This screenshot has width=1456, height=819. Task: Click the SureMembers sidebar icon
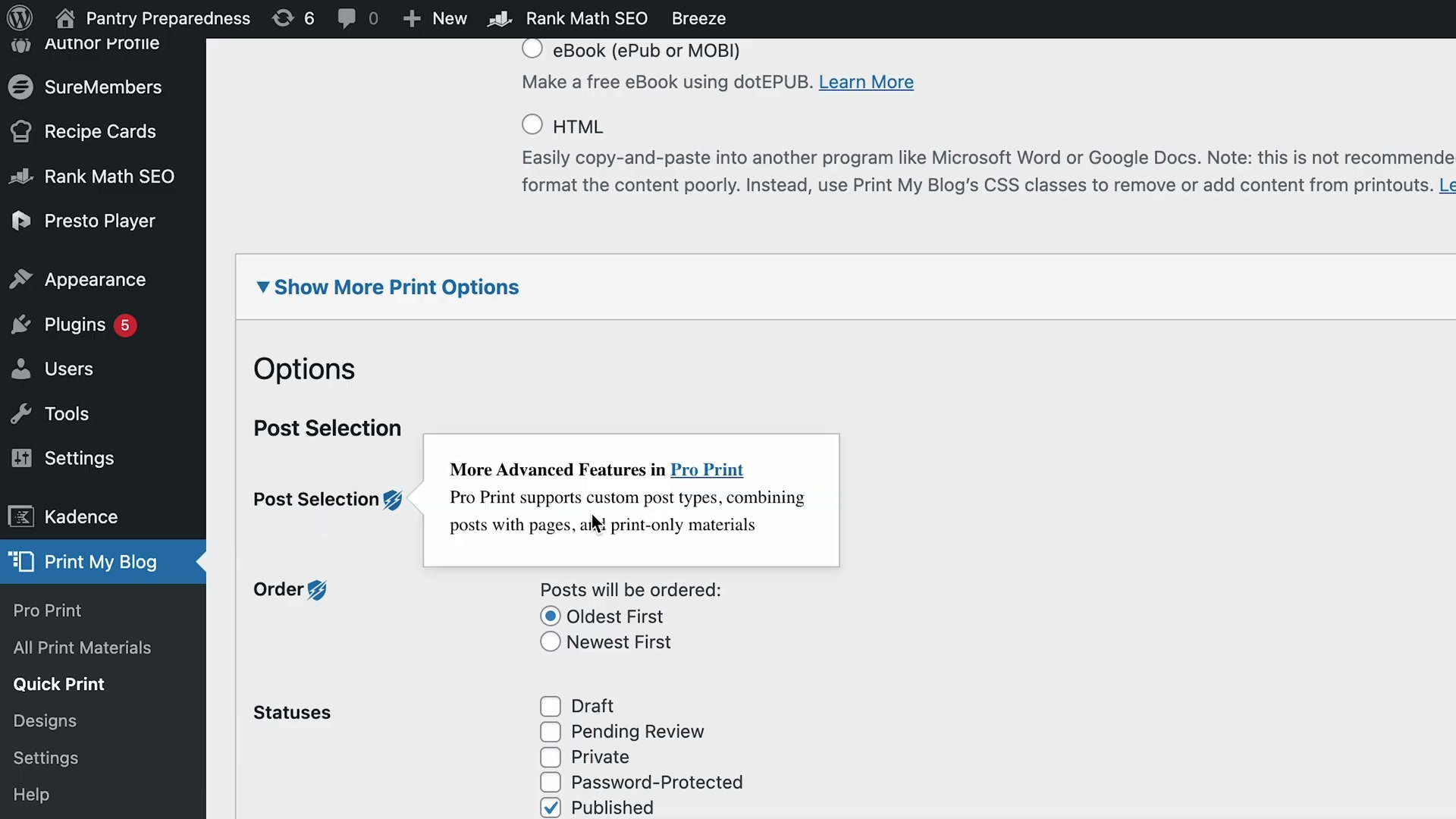click(x=20, y=87)
